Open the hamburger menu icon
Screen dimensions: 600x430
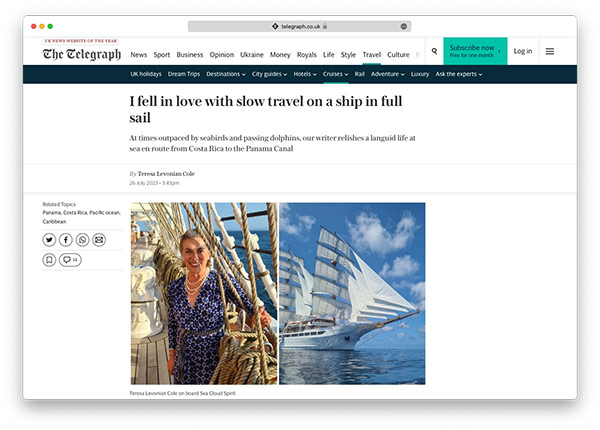click(550, 51)
